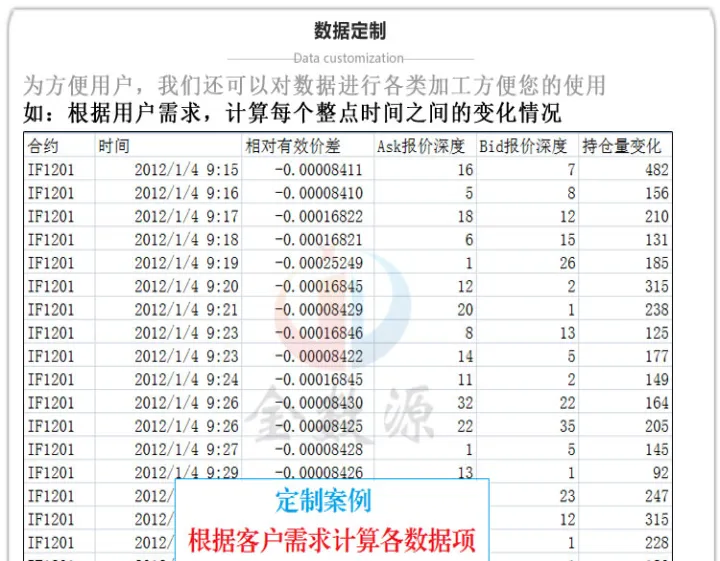The image size is (720, 561).
Task: Select spread value -0.00008425
Action: pyautogui.click(x=319, y=426)
